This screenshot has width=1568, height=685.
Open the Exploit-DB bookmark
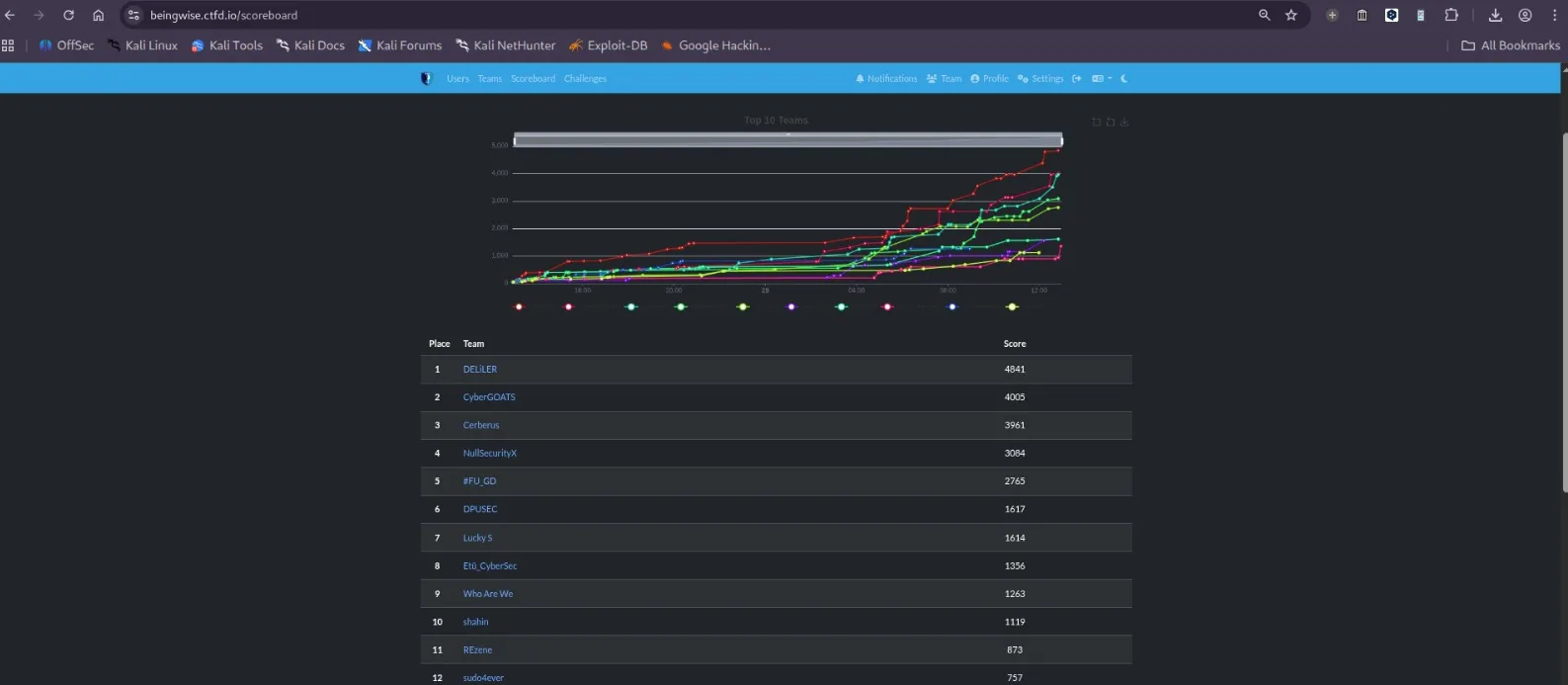click(x=608, y=45)
